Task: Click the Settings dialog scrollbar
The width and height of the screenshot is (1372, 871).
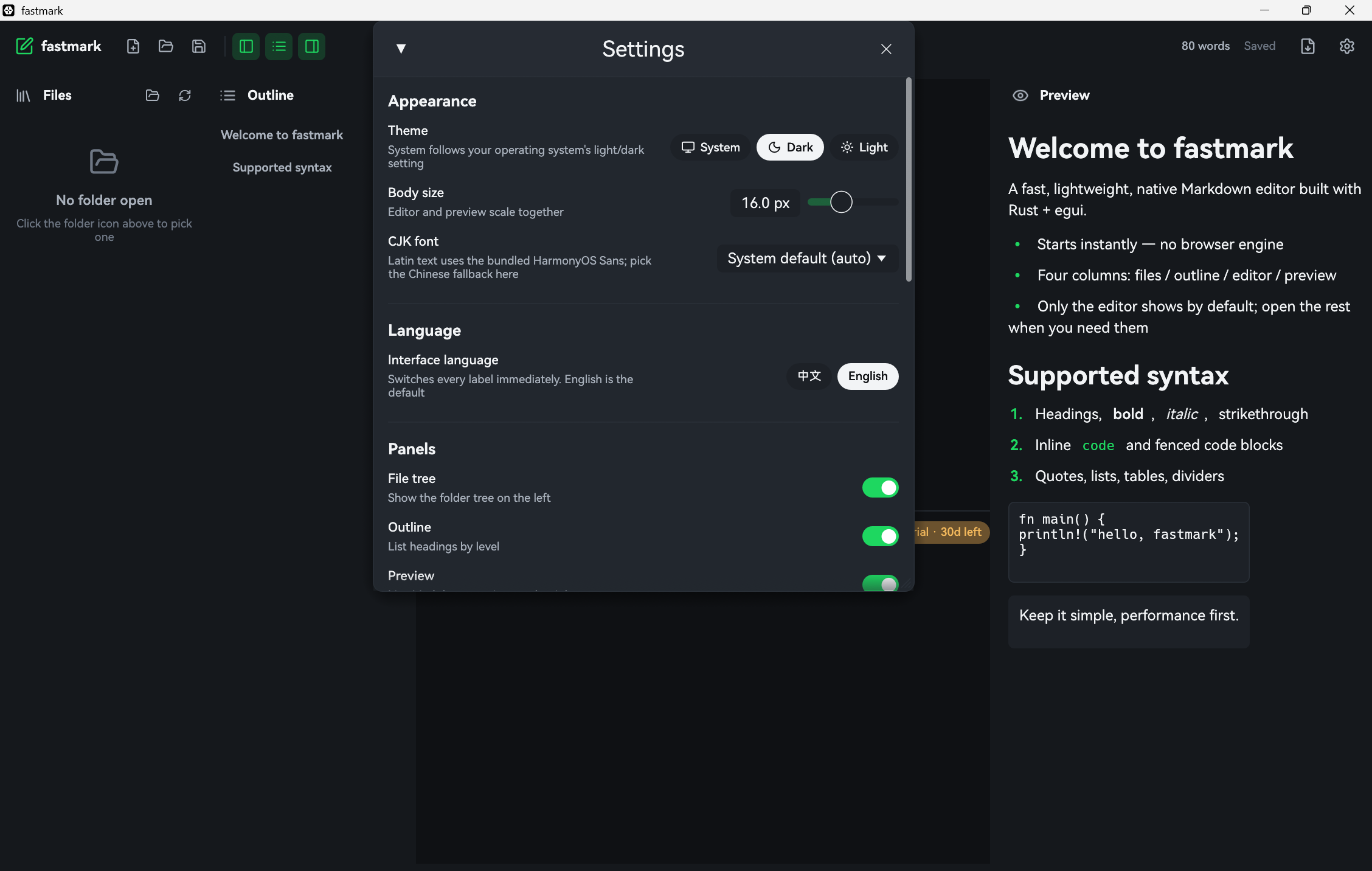Action: tap(909, 179)
